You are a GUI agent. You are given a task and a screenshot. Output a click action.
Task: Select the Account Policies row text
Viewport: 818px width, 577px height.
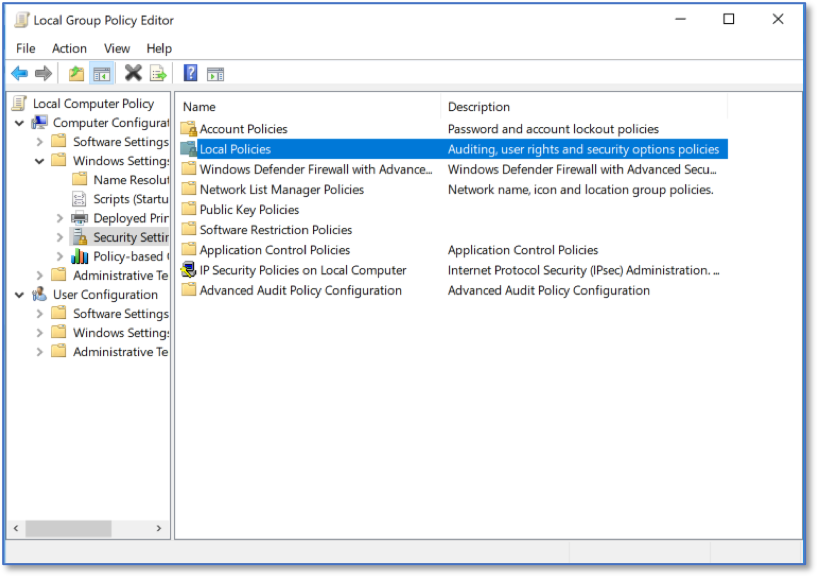[x=243, y=129]
